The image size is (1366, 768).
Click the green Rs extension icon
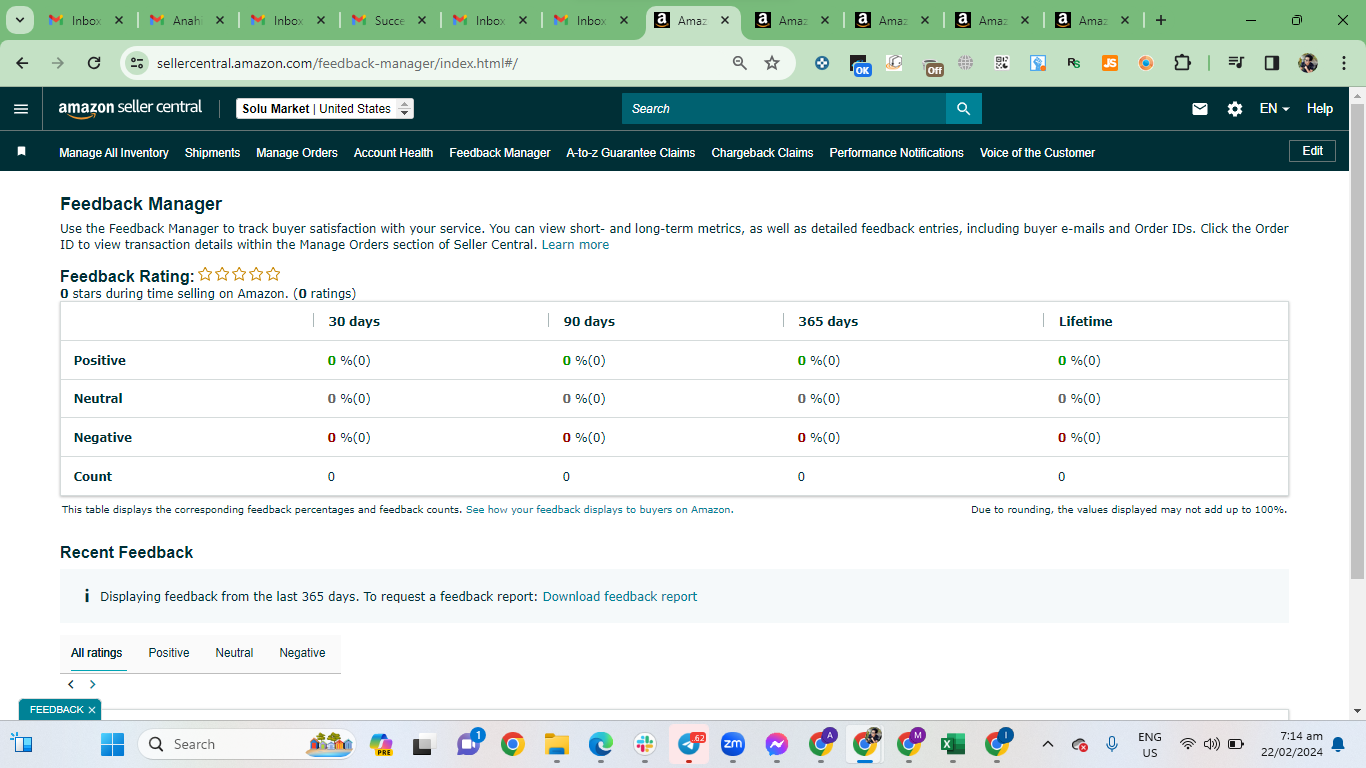[x=1074, y=63]
